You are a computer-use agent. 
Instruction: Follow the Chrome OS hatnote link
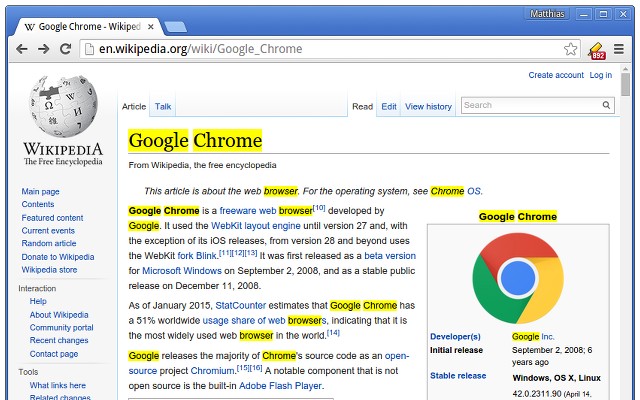tap(456, 191)
